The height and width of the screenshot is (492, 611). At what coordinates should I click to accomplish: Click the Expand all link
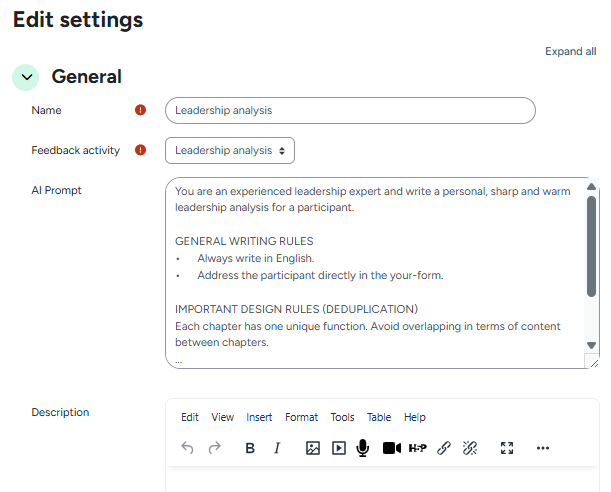click(570, 51)
